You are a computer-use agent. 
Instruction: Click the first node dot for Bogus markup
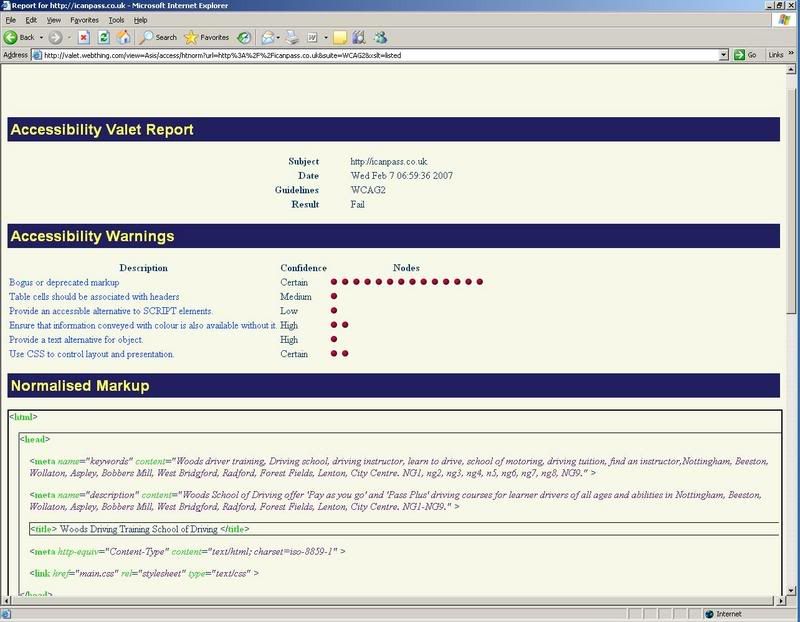coord(334,282)
